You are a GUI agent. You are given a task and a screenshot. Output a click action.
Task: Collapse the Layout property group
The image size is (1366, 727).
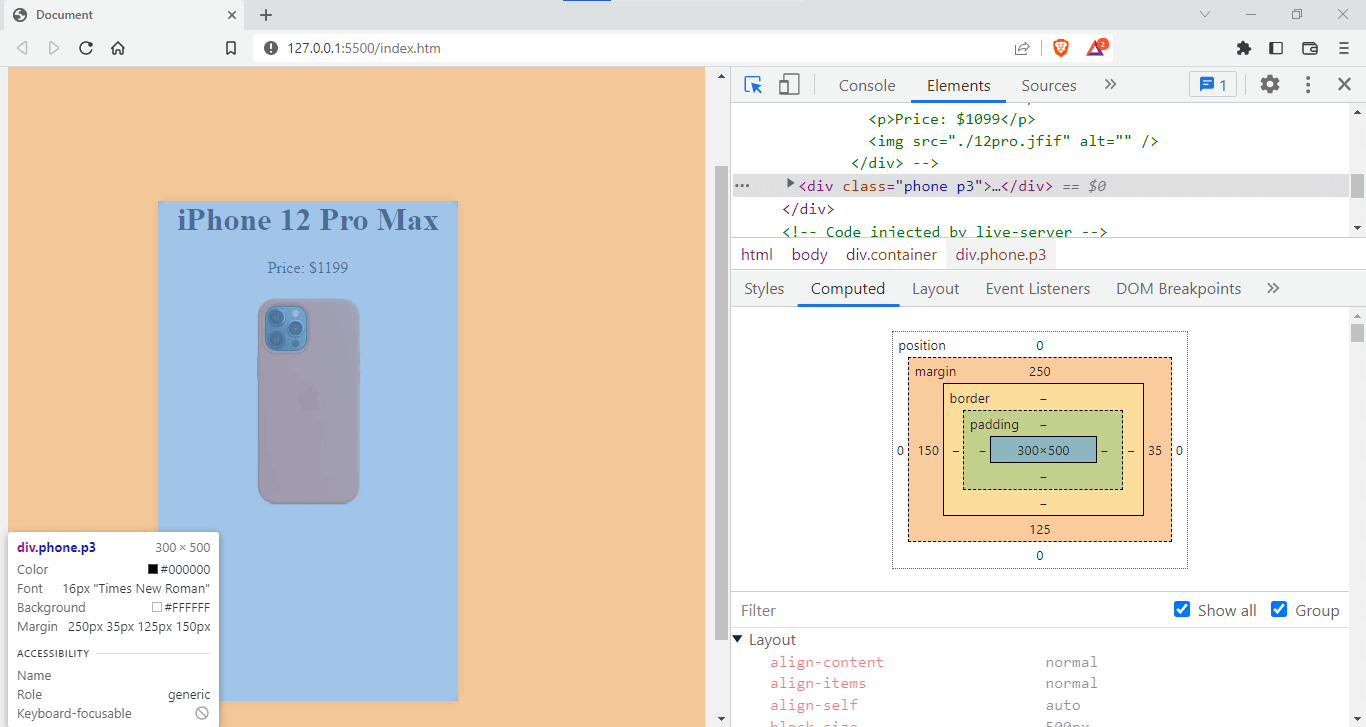tap(738, 640)
